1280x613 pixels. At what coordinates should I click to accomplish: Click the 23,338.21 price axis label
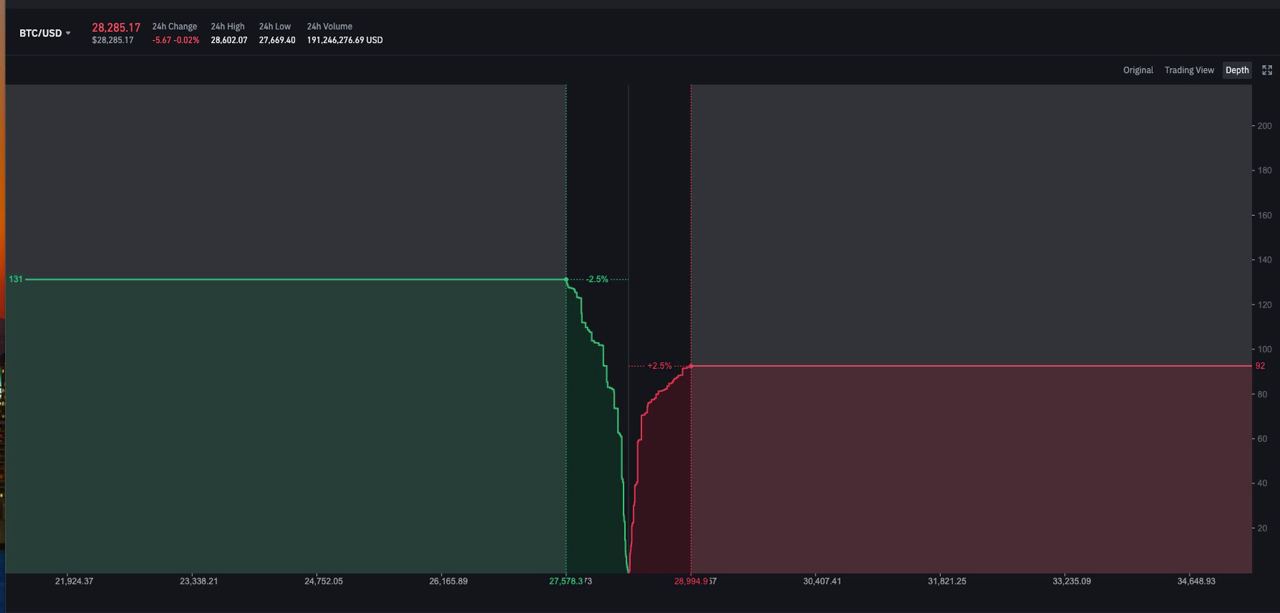(x=198, y=581)
